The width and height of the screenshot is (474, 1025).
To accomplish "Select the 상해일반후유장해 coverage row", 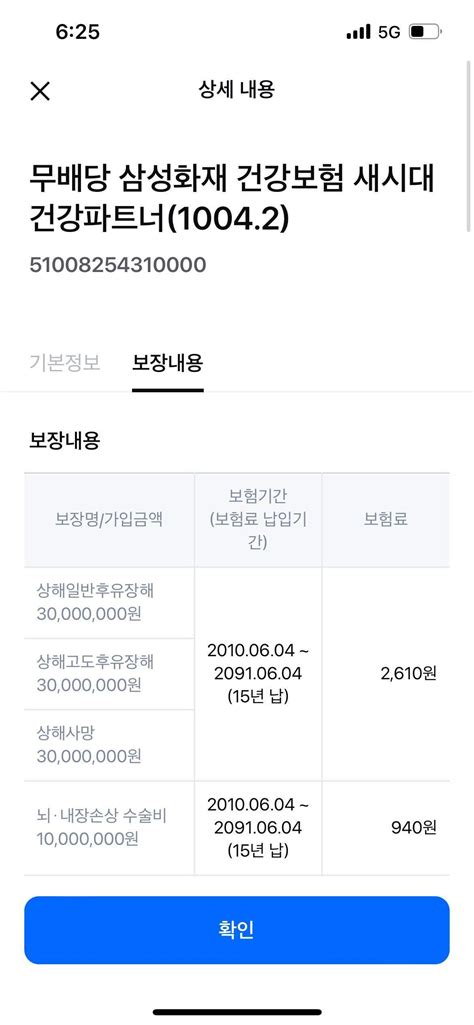I will [109, 603].
